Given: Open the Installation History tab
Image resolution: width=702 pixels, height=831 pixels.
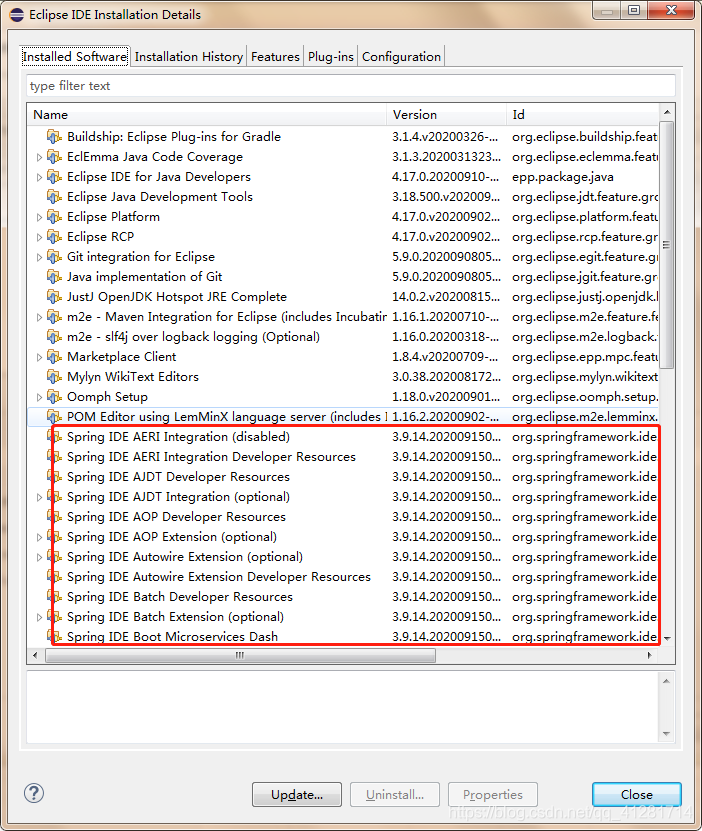Looking at the screenshot, I should 189,56.
